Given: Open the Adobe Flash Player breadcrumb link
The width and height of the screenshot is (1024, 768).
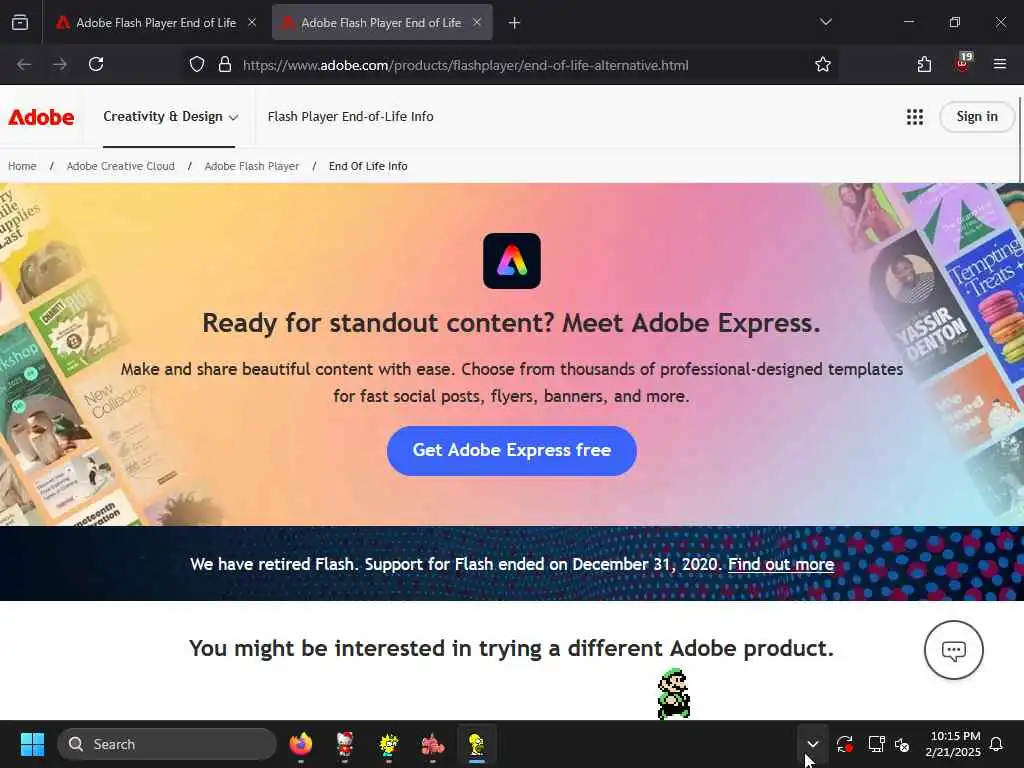Looking at the screenshot, I should [x=252, y=166].
